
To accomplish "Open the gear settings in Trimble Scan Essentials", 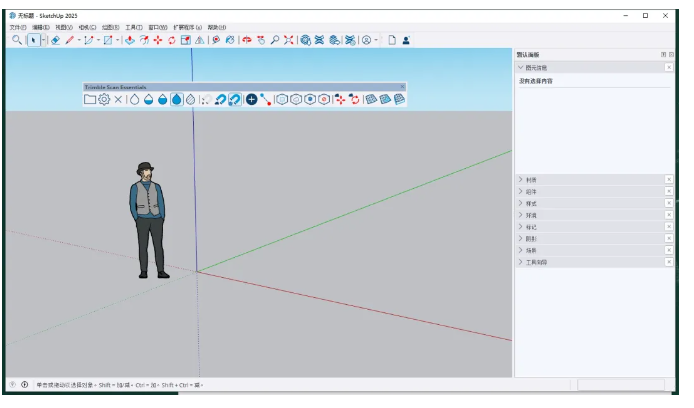I will pos(104,100).
